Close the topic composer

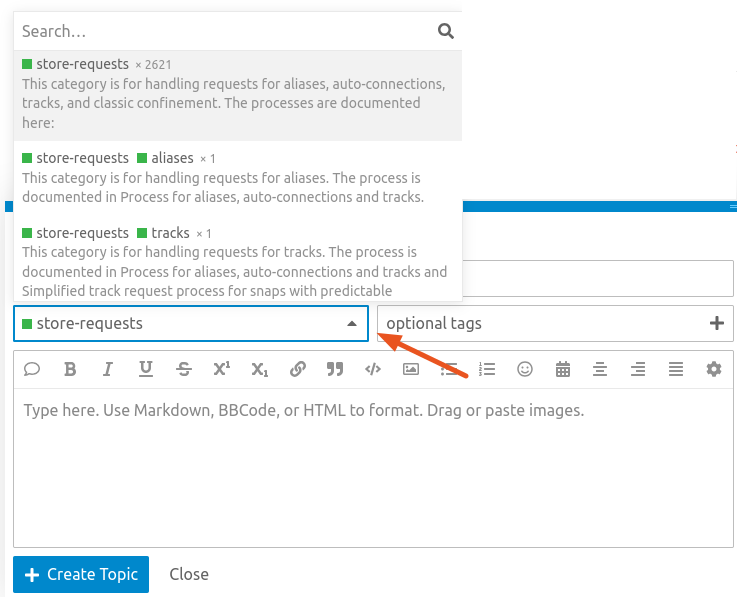[x=189, y=575]
